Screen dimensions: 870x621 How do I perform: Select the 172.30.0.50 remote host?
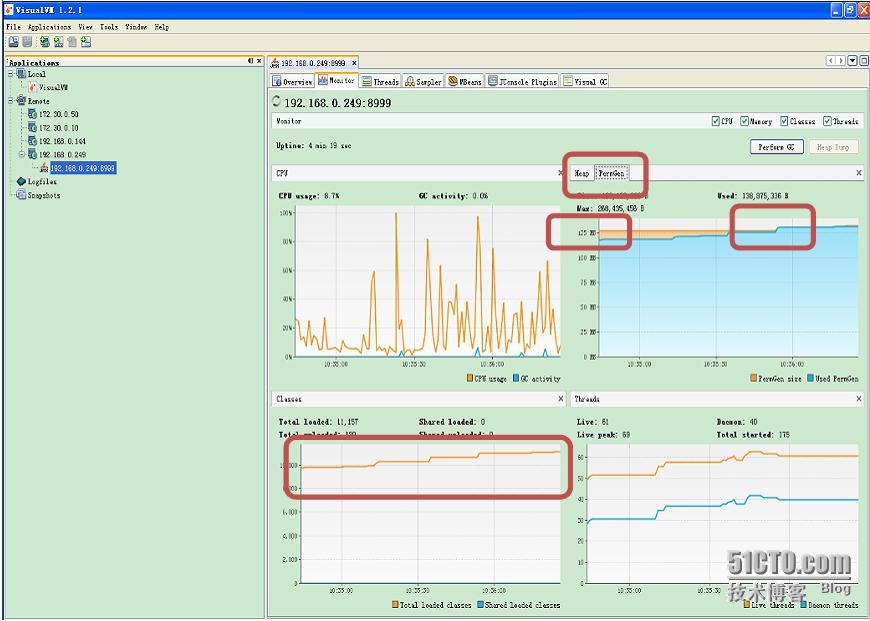pos(58,114)
